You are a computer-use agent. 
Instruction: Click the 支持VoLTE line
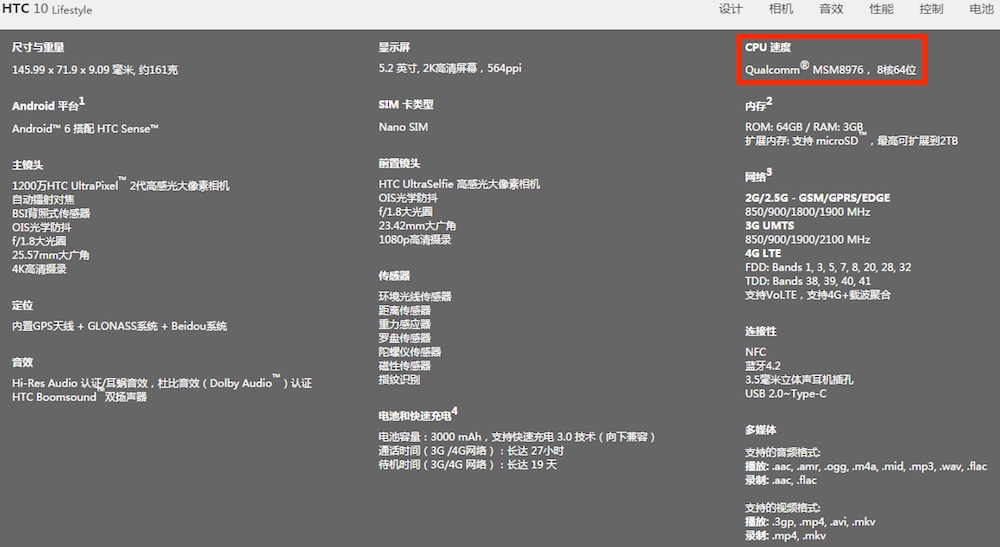818,295
